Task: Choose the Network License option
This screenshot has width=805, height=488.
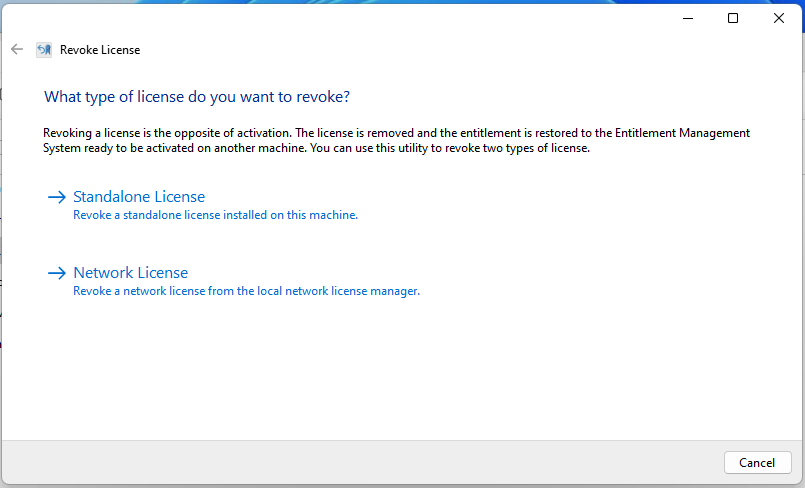Action: click(130, 273)
